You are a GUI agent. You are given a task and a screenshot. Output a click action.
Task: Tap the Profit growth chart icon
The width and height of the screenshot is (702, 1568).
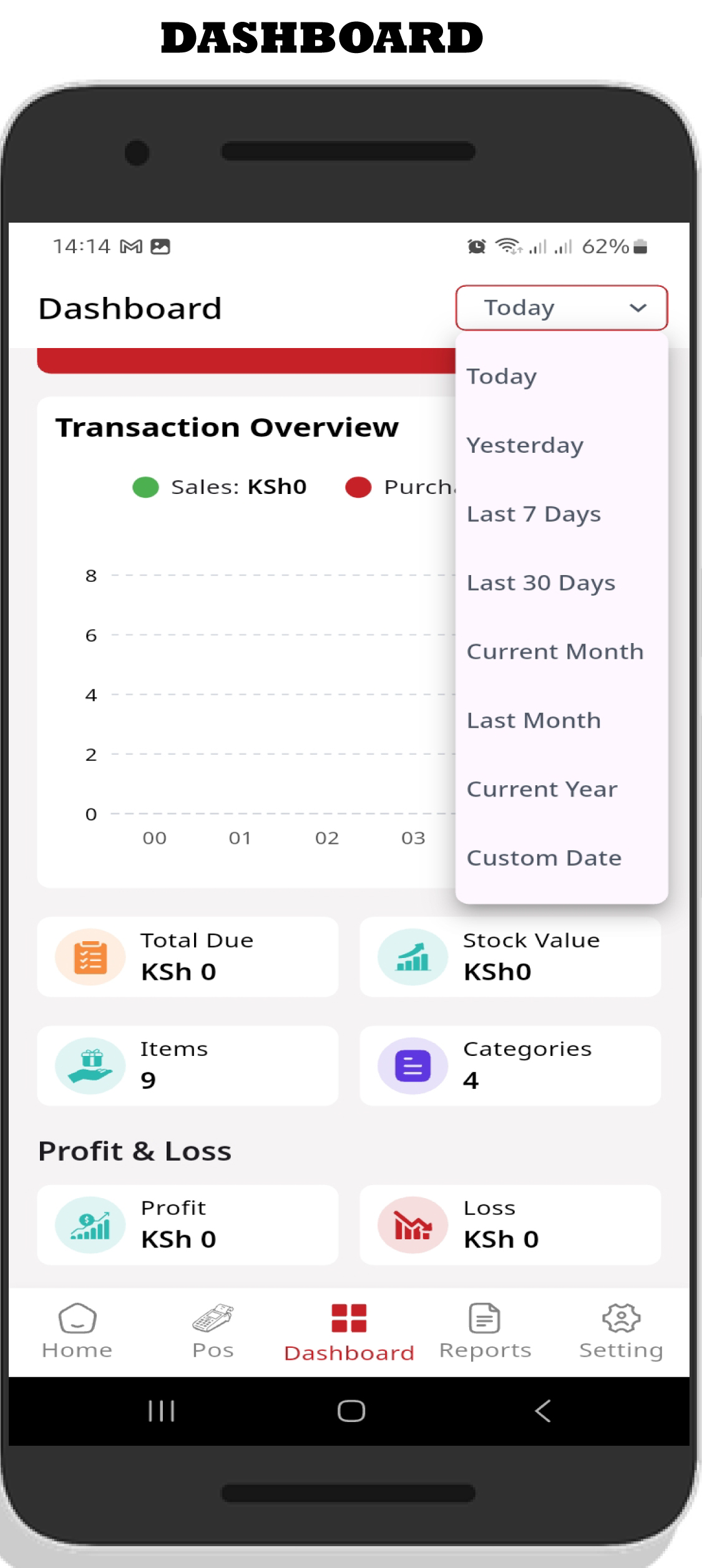(90, 1225)
